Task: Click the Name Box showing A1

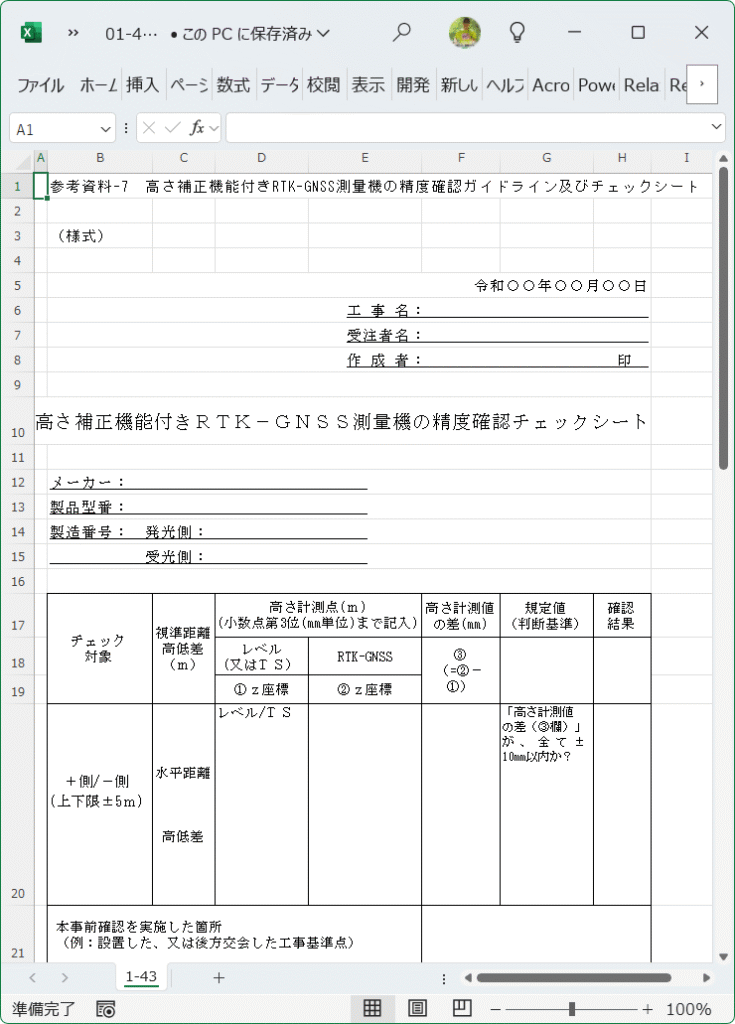Action: 54,129
